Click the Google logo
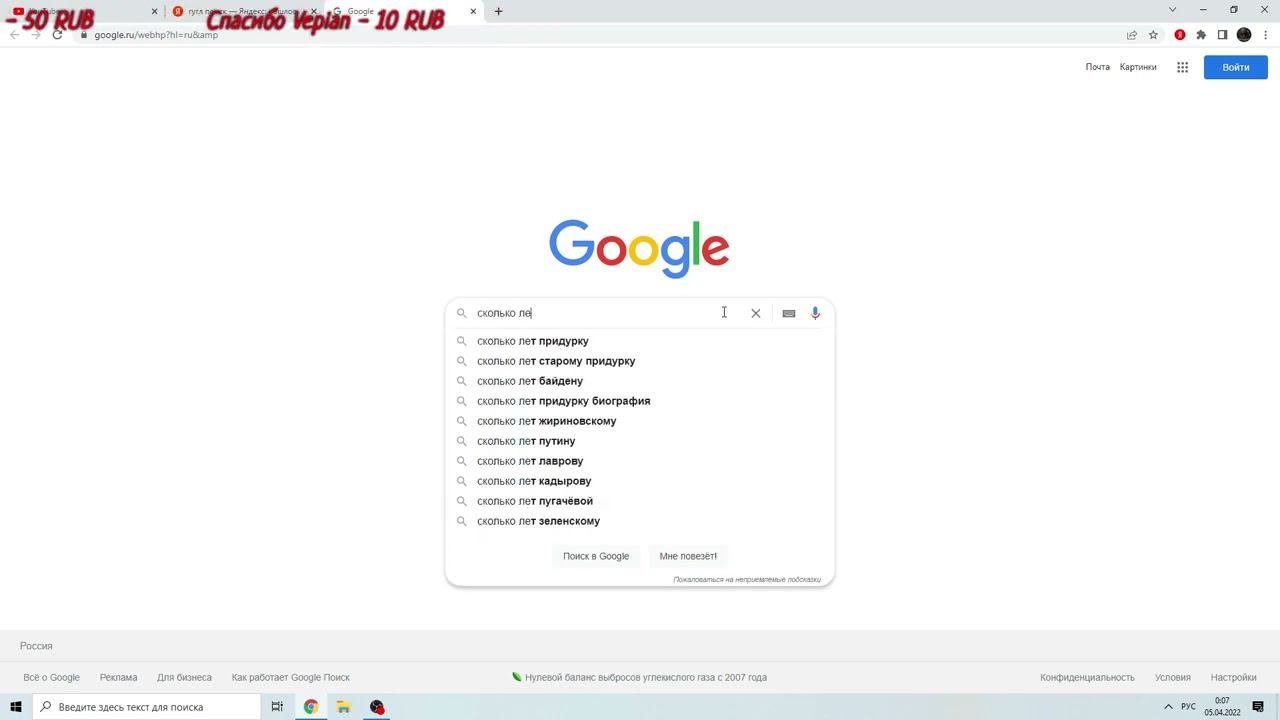Screen dimensions: 1280x720 coord(639,248)
